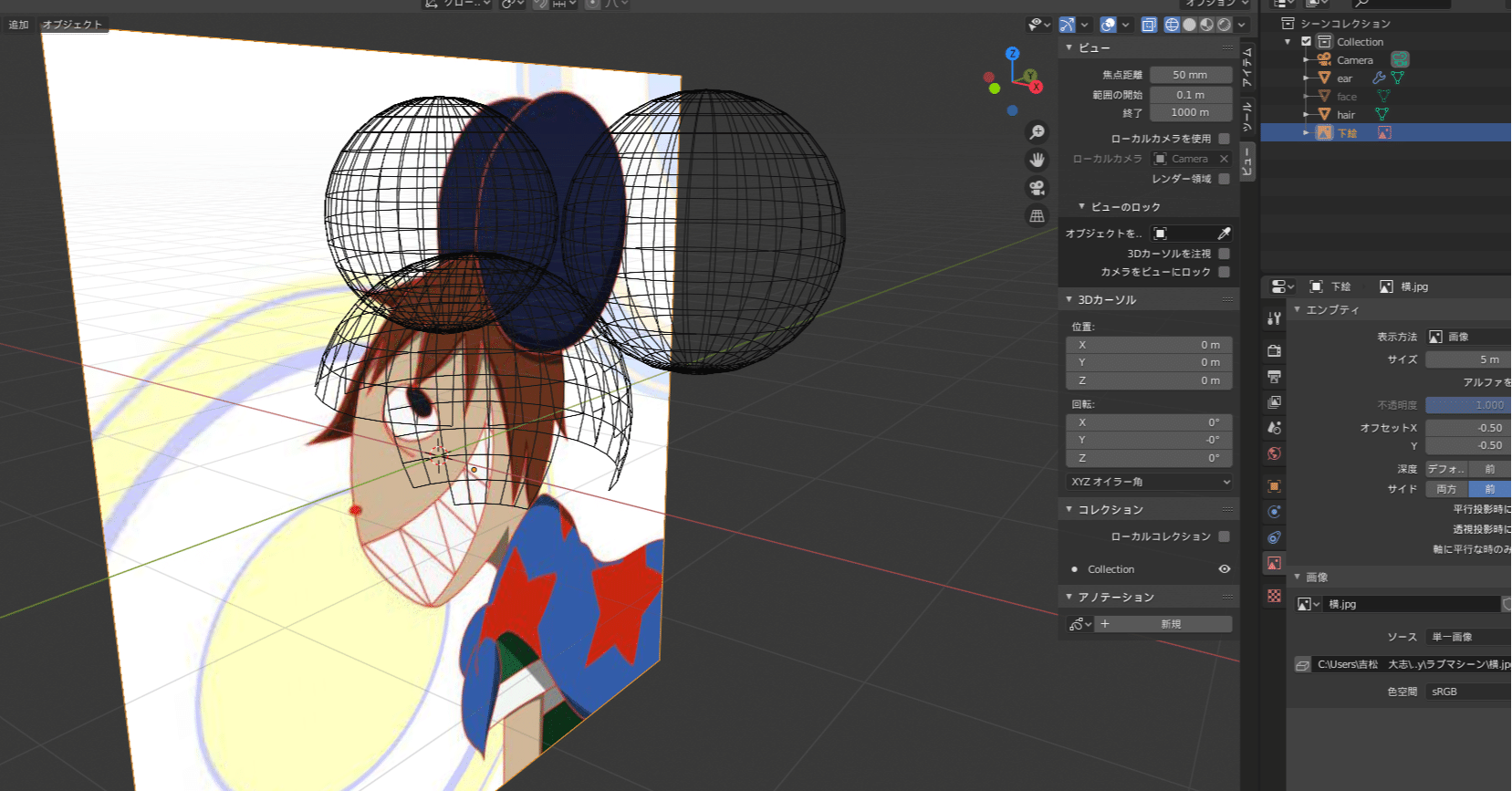Open the Render properties tab
The height and width of the screenshot is (791, 1512).
[x=1274, y=350]
